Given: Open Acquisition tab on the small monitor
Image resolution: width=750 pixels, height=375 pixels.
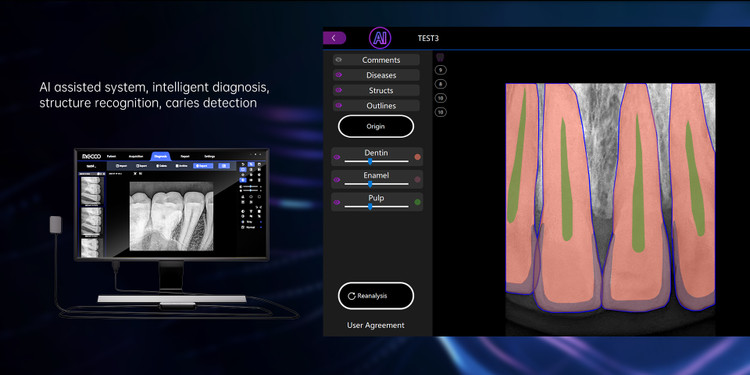Looking at the screenshot, I should tap(136, 156).
